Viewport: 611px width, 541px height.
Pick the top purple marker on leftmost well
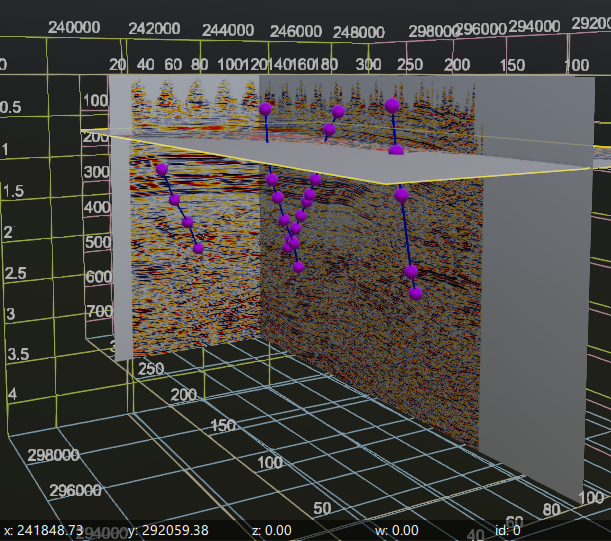tap(162, 169)
